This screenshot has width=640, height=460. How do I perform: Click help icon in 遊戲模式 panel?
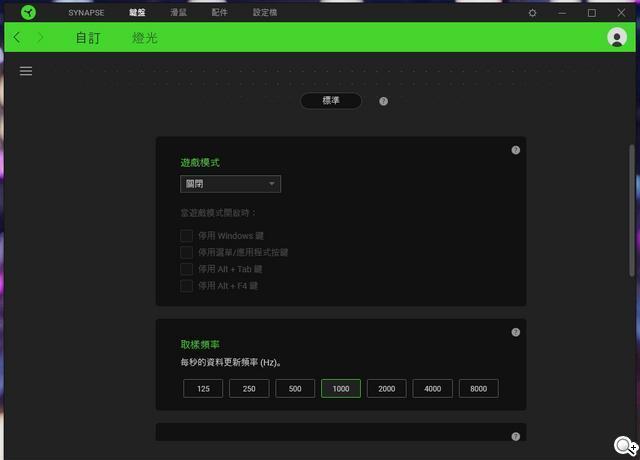(x=515, y=150)
